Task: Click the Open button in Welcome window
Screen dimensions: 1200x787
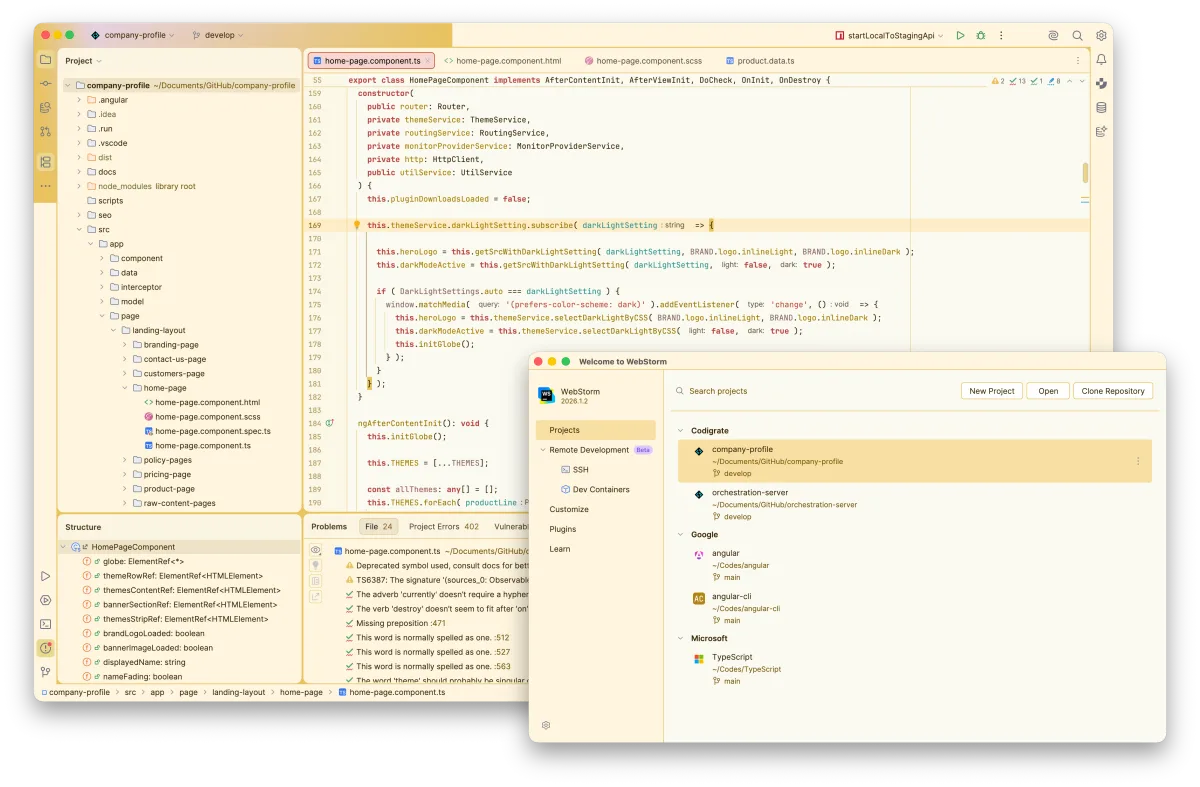Action: point(1048,391)
